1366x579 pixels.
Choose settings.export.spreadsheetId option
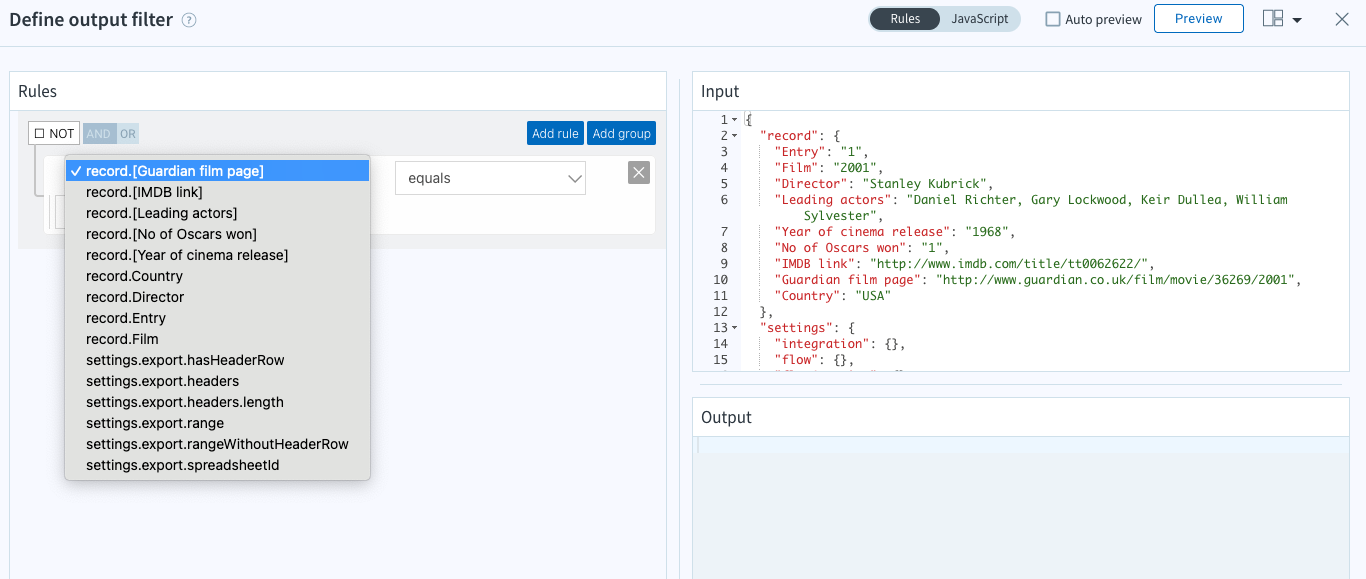click(218, 465)
